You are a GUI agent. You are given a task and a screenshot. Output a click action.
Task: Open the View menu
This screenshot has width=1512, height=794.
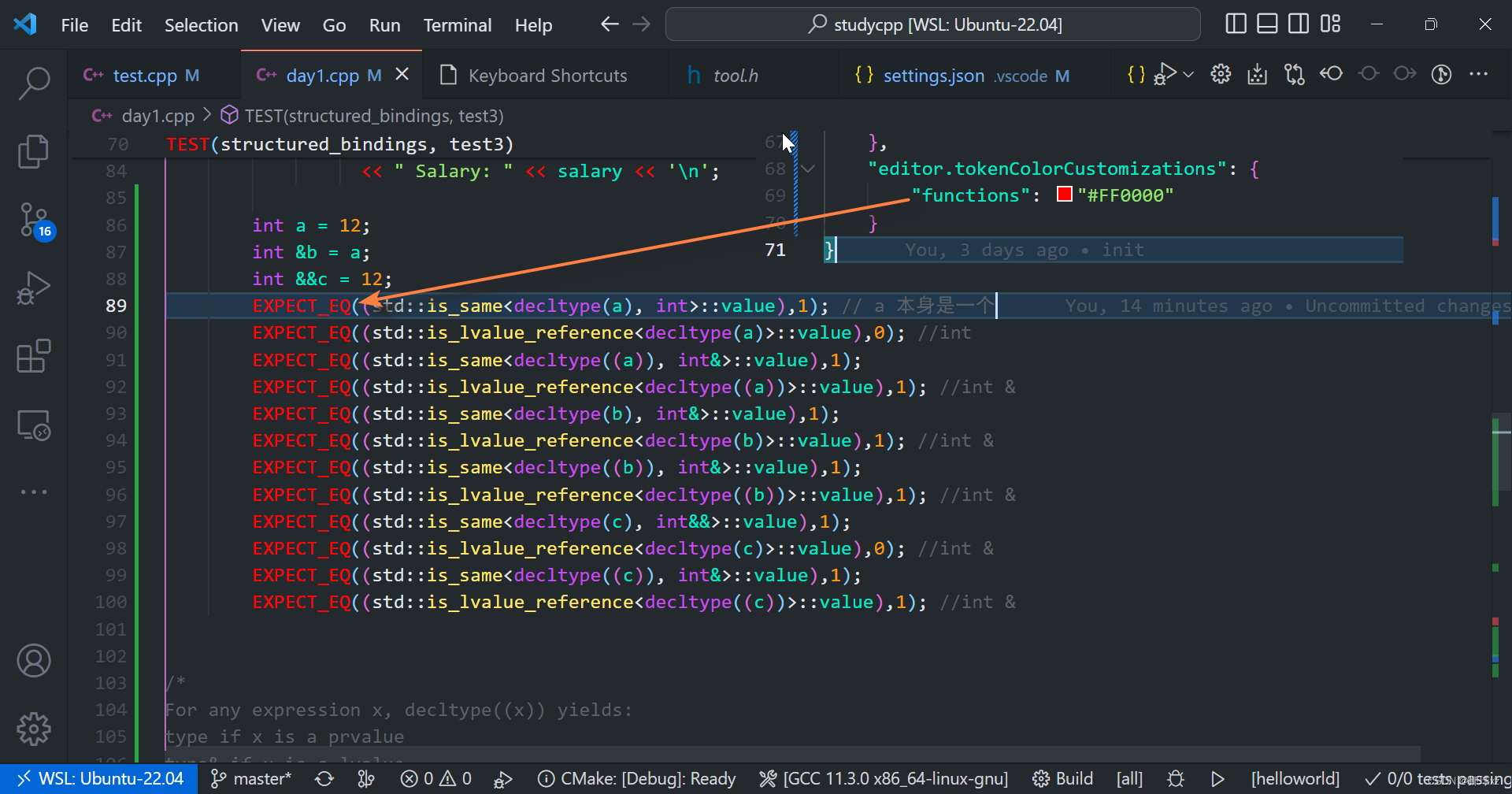tap(280, 25)
